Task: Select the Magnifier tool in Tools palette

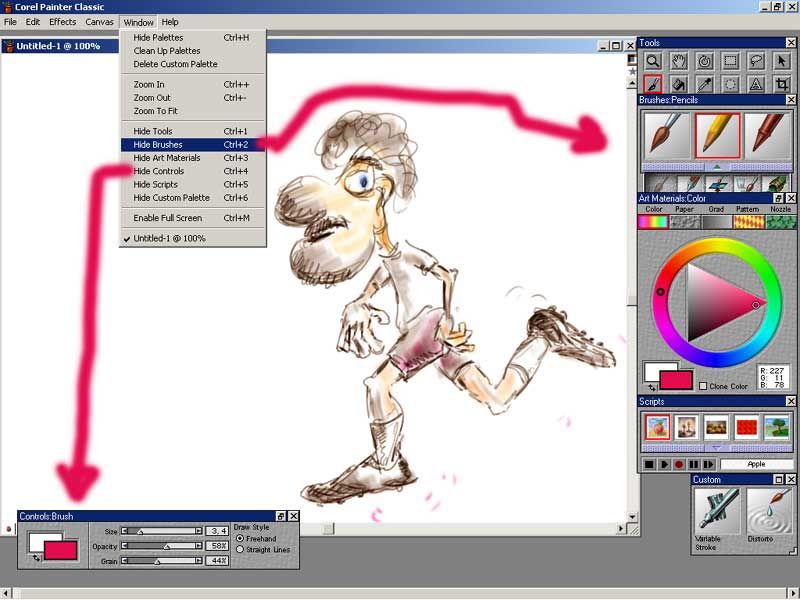Action: pos(653,62)
